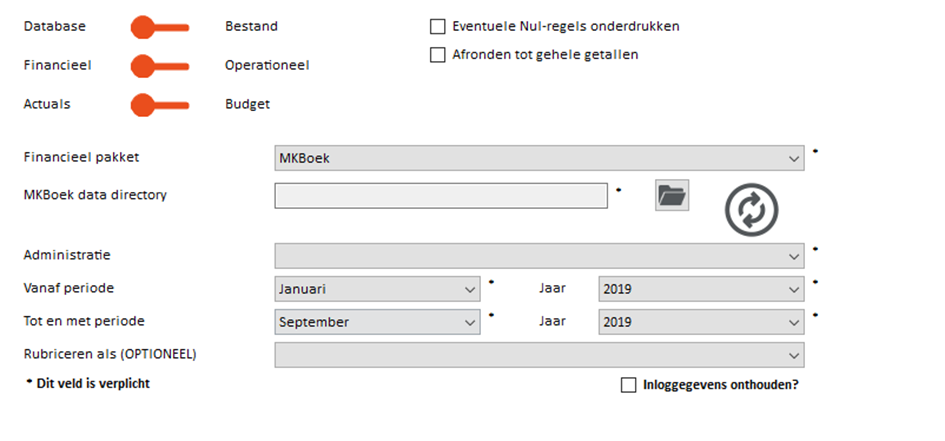
Task: Click the circular refresh arrows icon
Action: 752,210
